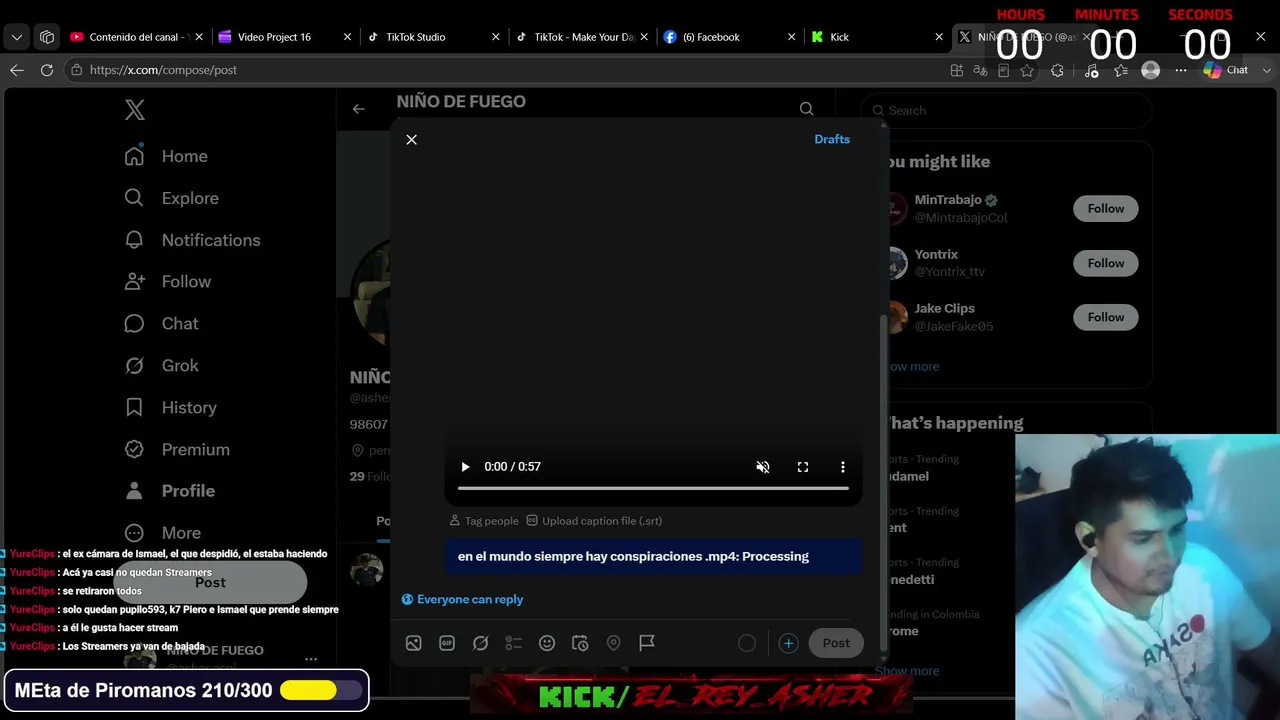Unmute the video preview sound

(x=763, y=467)
